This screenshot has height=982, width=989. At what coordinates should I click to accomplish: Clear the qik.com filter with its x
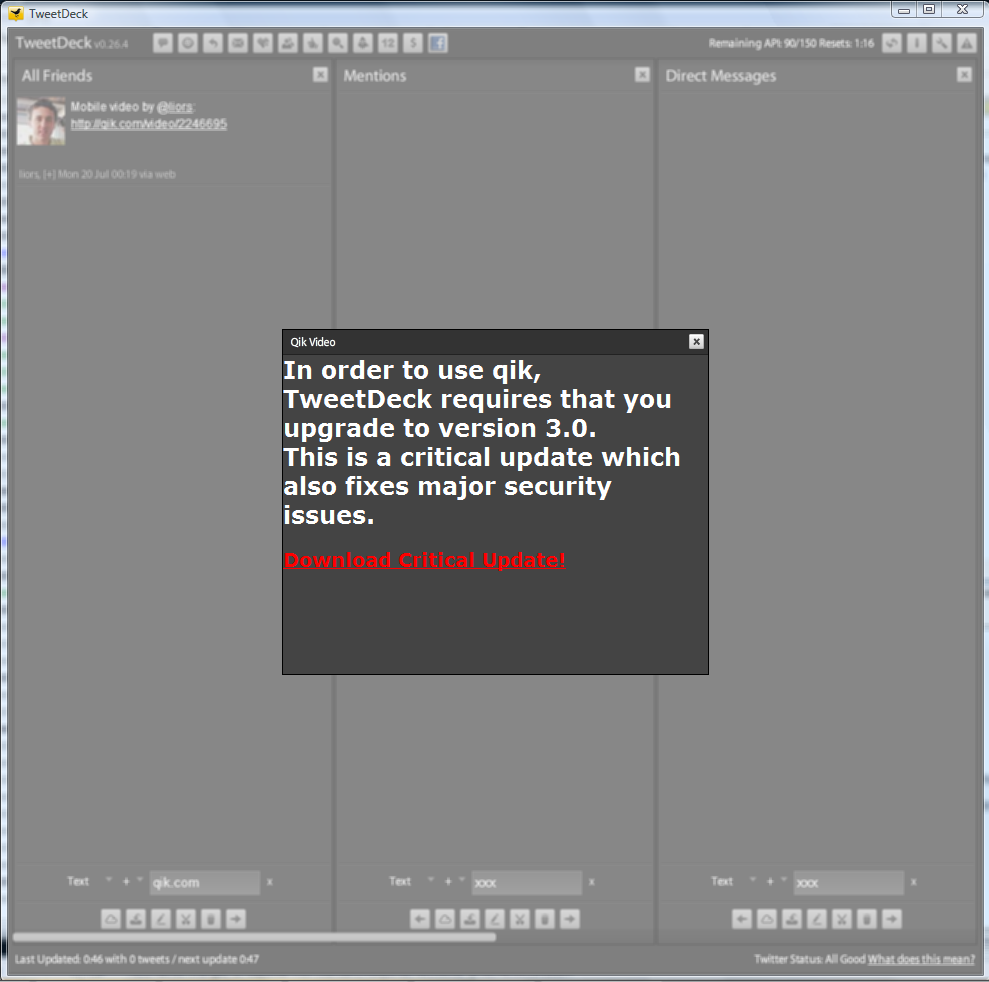pos(270,882)
